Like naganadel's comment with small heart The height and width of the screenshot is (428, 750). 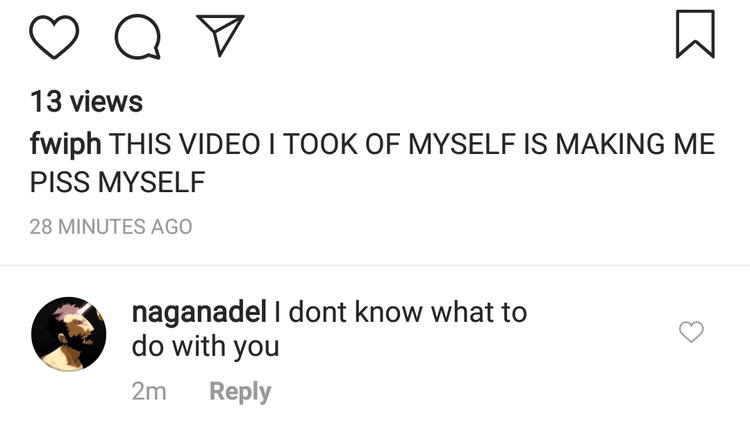(x=691, y=332)
